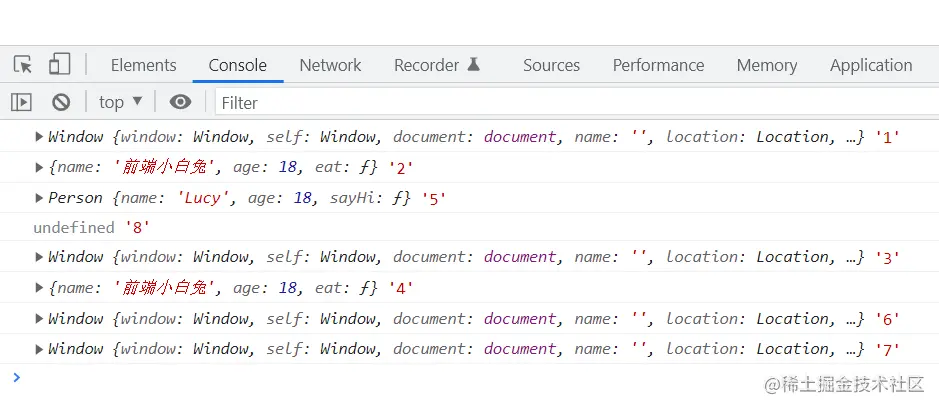
Task: Open the Network tab
Action: [330, 65]
